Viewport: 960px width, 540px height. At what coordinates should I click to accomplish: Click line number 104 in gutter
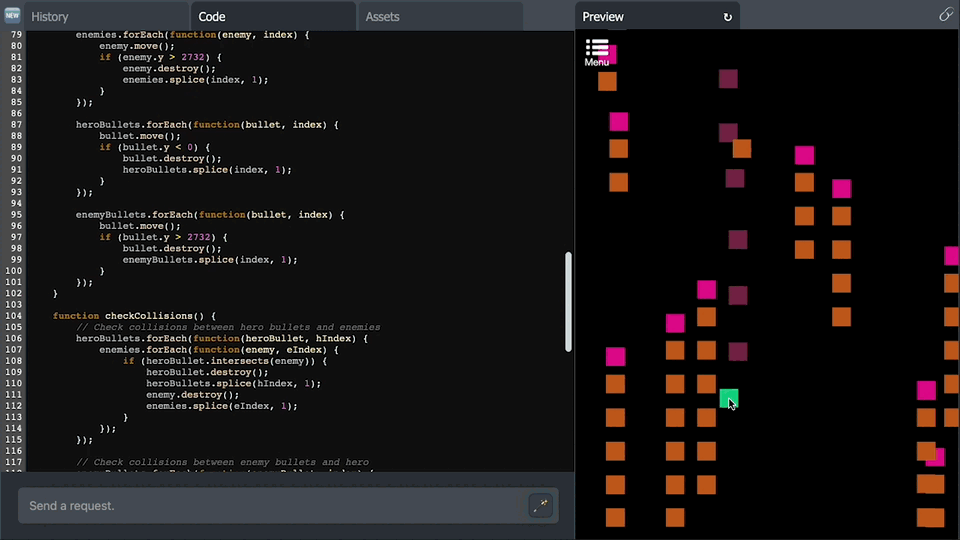point(13,316)
